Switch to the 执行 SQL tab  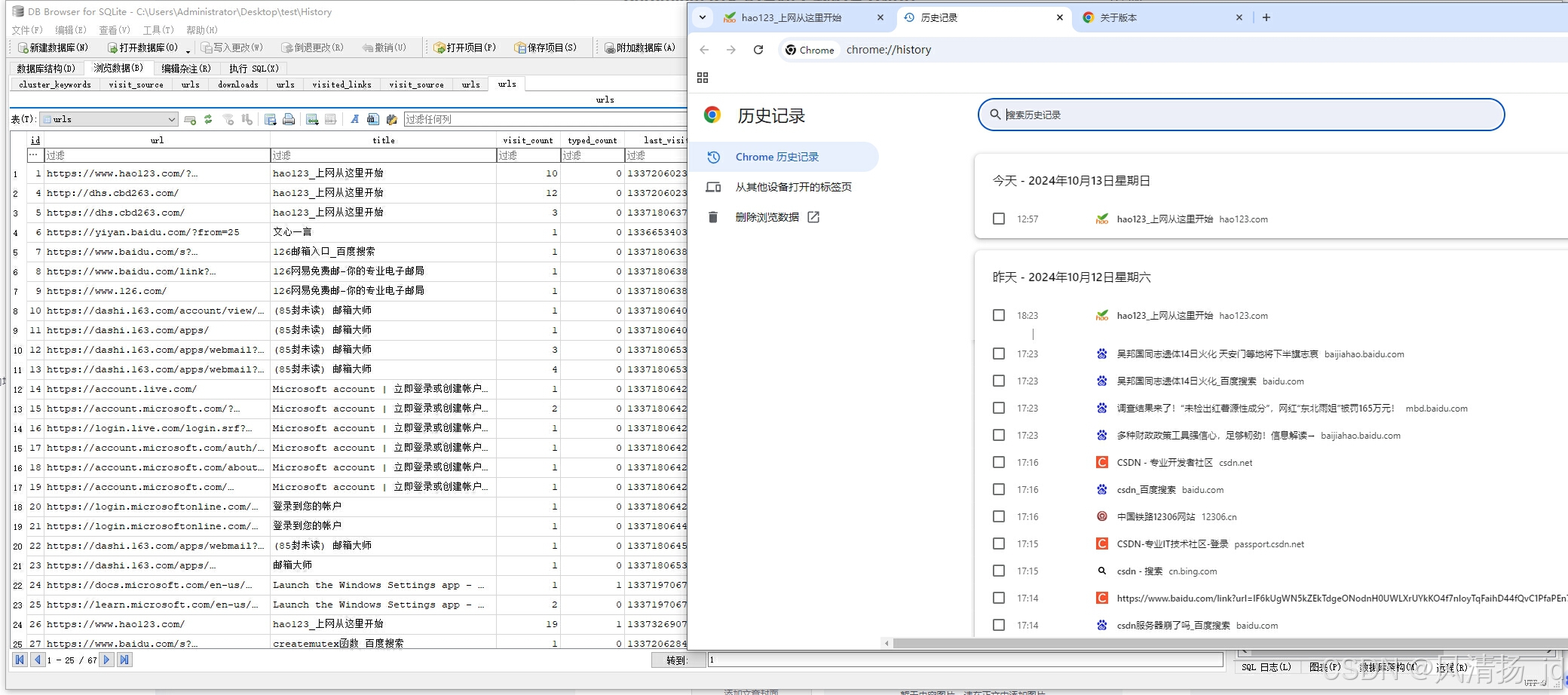pos(254,68)
